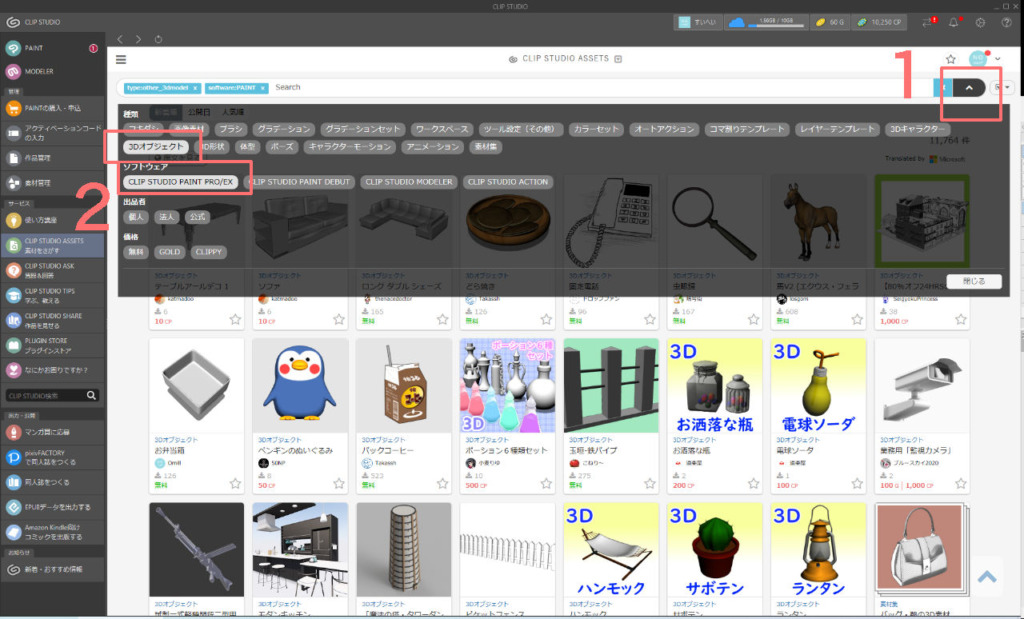The image size is (1024, 619).
Task: Go forward with the right arrow
Action: 138,39
